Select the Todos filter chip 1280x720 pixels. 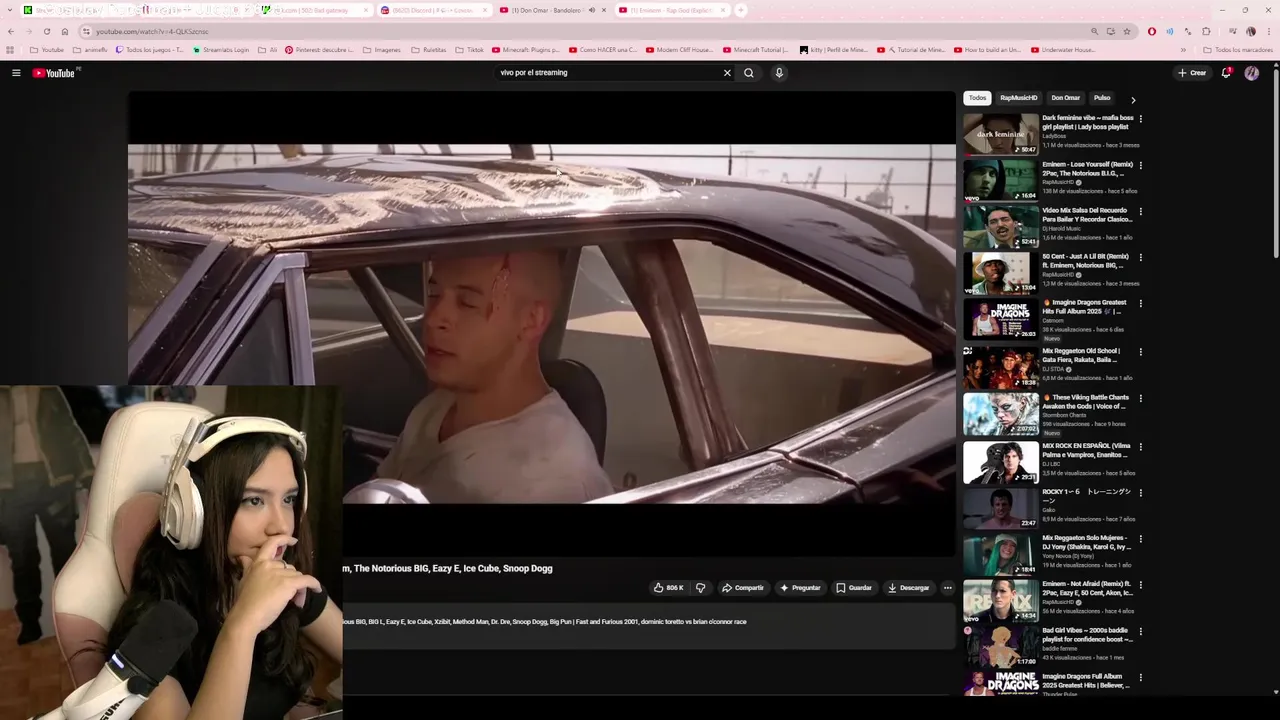pos(977,98)
